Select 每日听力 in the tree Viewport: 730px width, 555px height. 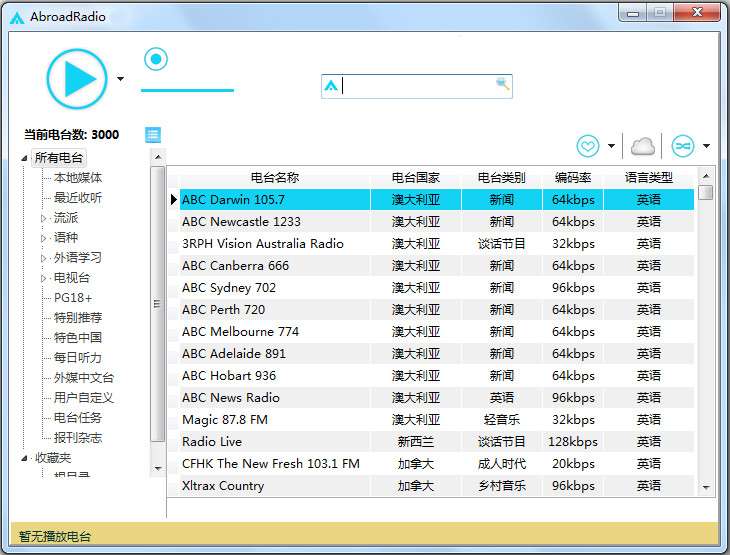point(78,358)
